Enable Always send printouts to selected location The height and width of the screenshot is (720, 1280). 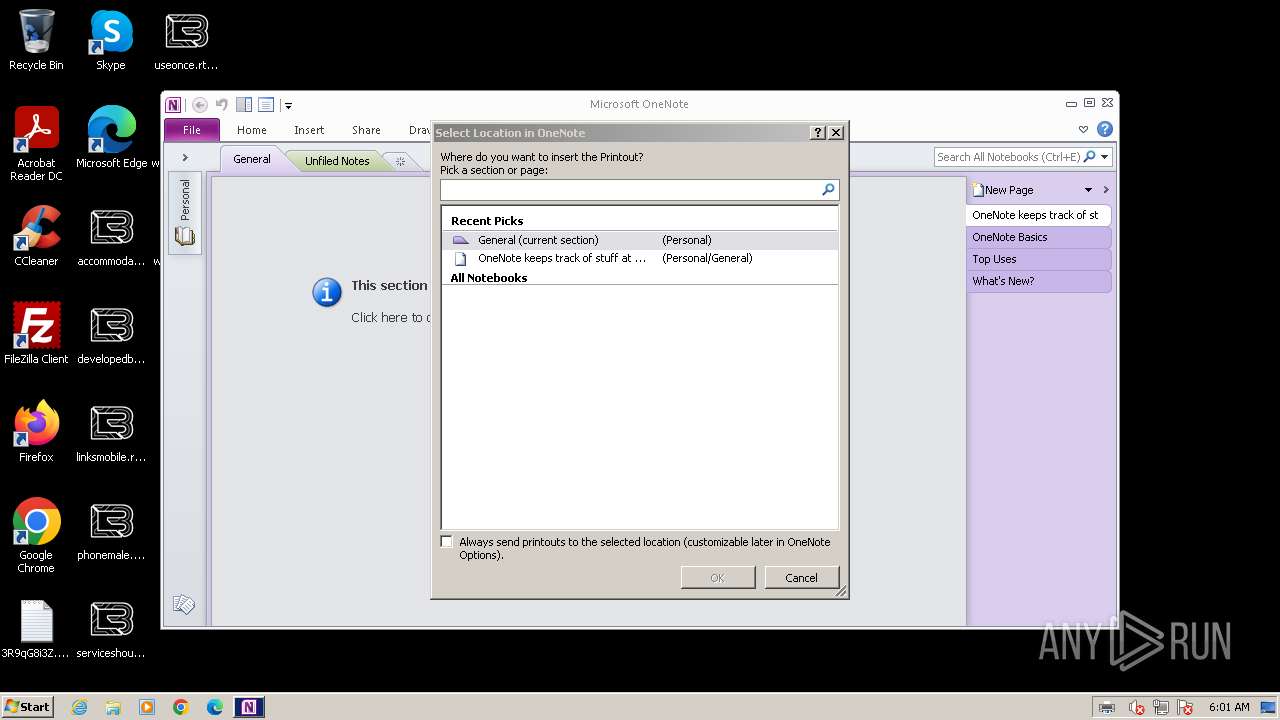[447, 542]
